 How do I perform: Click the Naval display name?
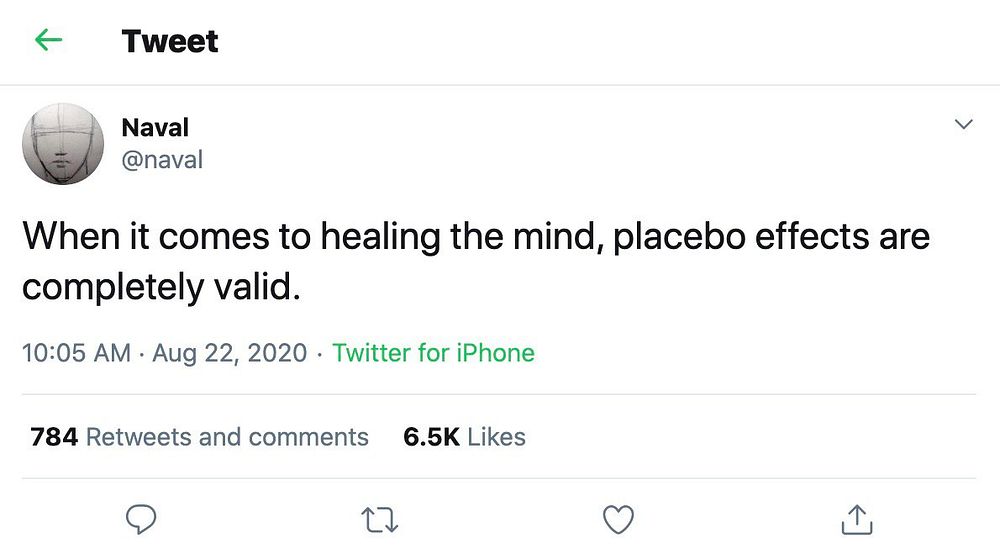[154, 127]
